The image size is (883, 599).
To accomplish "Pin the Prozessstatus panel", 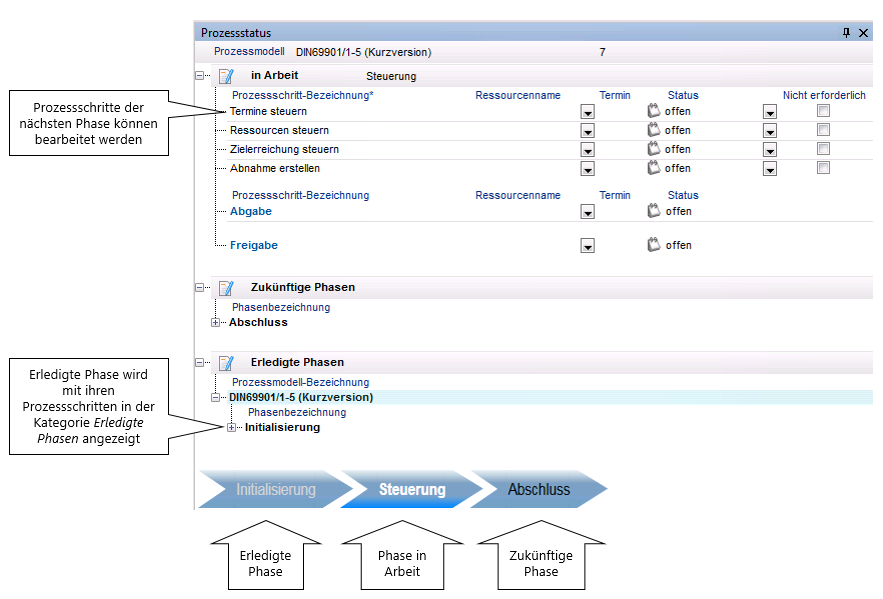I will coord(847,33).
